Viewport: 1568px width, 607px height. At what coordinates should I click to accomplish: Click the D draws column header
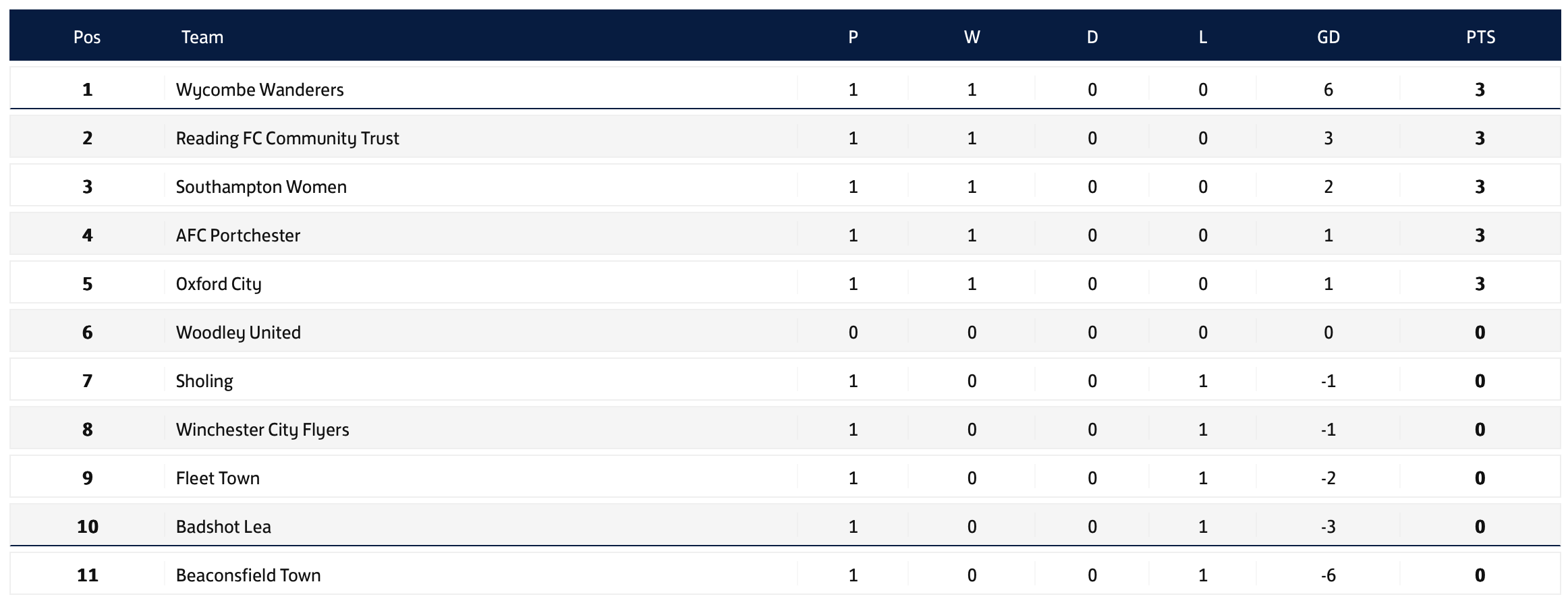pyautogui.click(x=1092, y=37)
